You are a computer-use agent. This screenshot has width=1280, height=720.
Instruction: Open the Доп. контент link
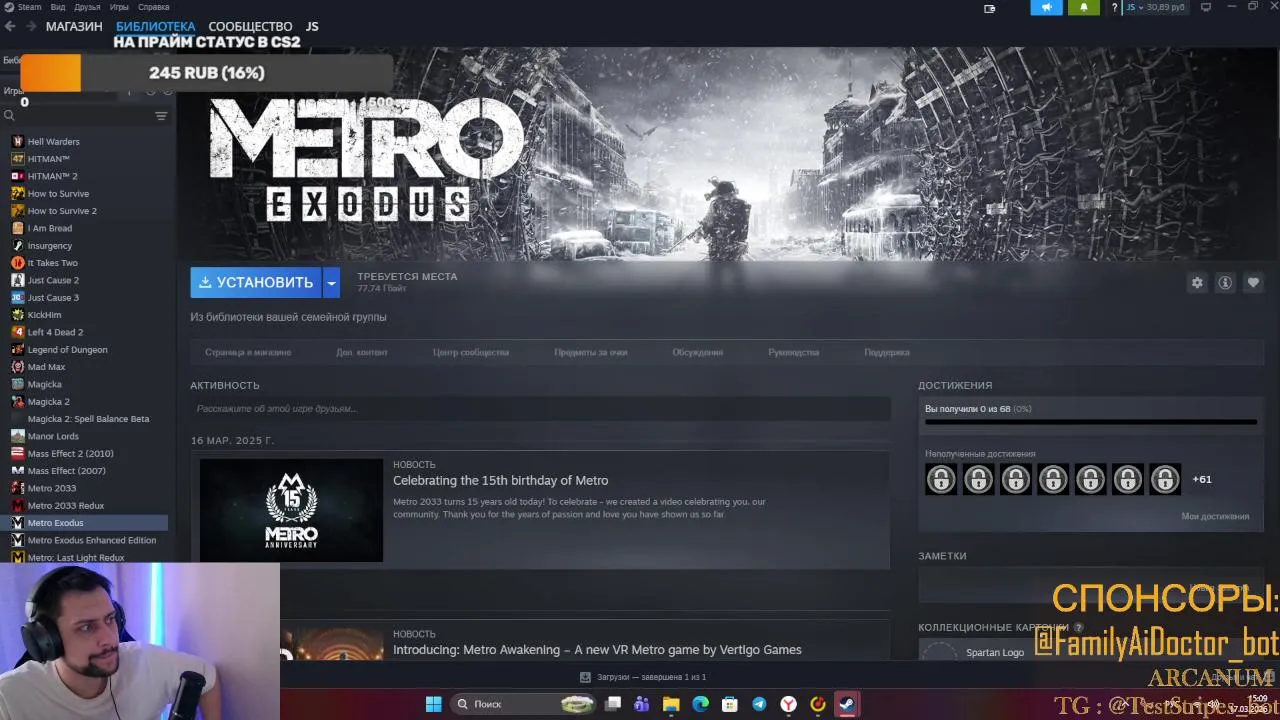pos(362,352)
